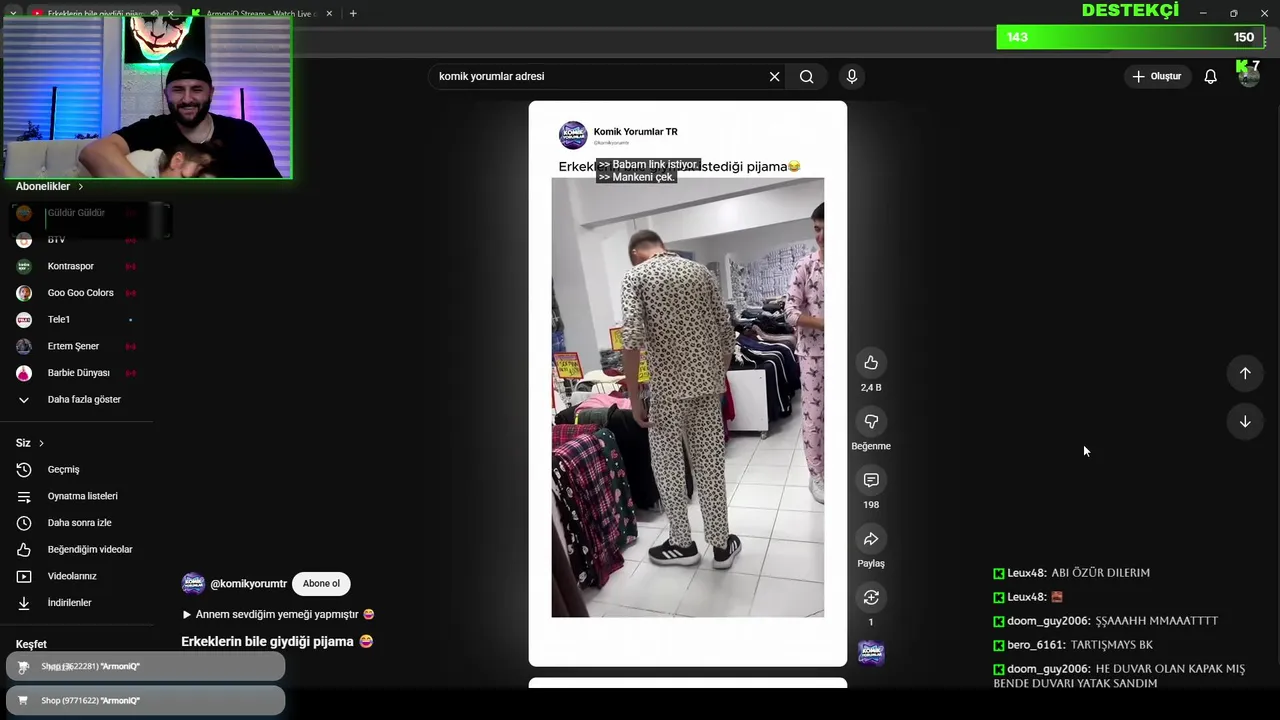The width and height of the screenshot is (1280, 720).
Task: Expand the Abonelikler section chevron
Action: click(81, 187)
